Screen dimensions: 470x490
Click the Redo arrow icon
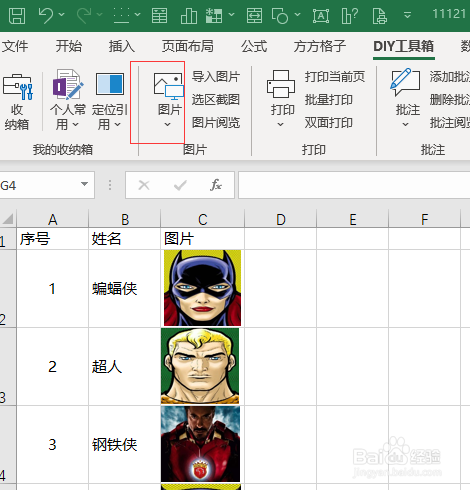click(84, 15)
